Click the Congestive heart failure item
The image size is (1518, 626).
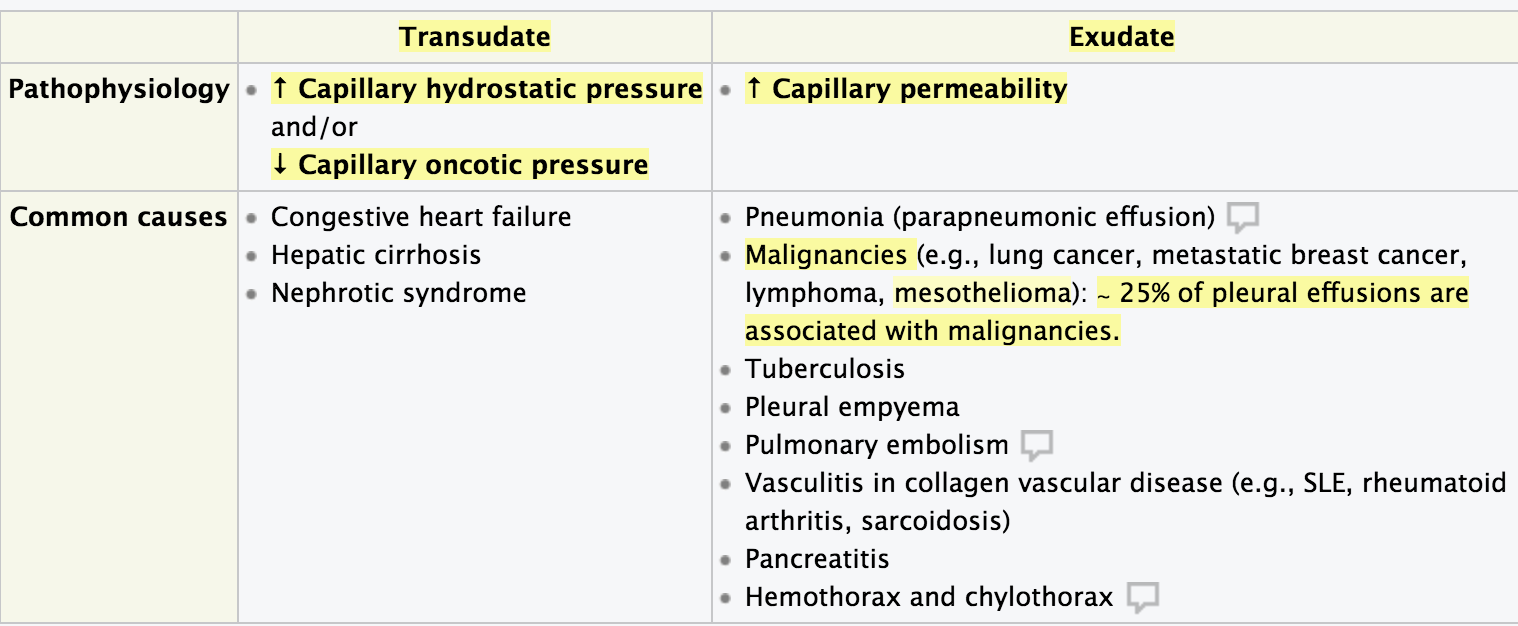(421, 217)
